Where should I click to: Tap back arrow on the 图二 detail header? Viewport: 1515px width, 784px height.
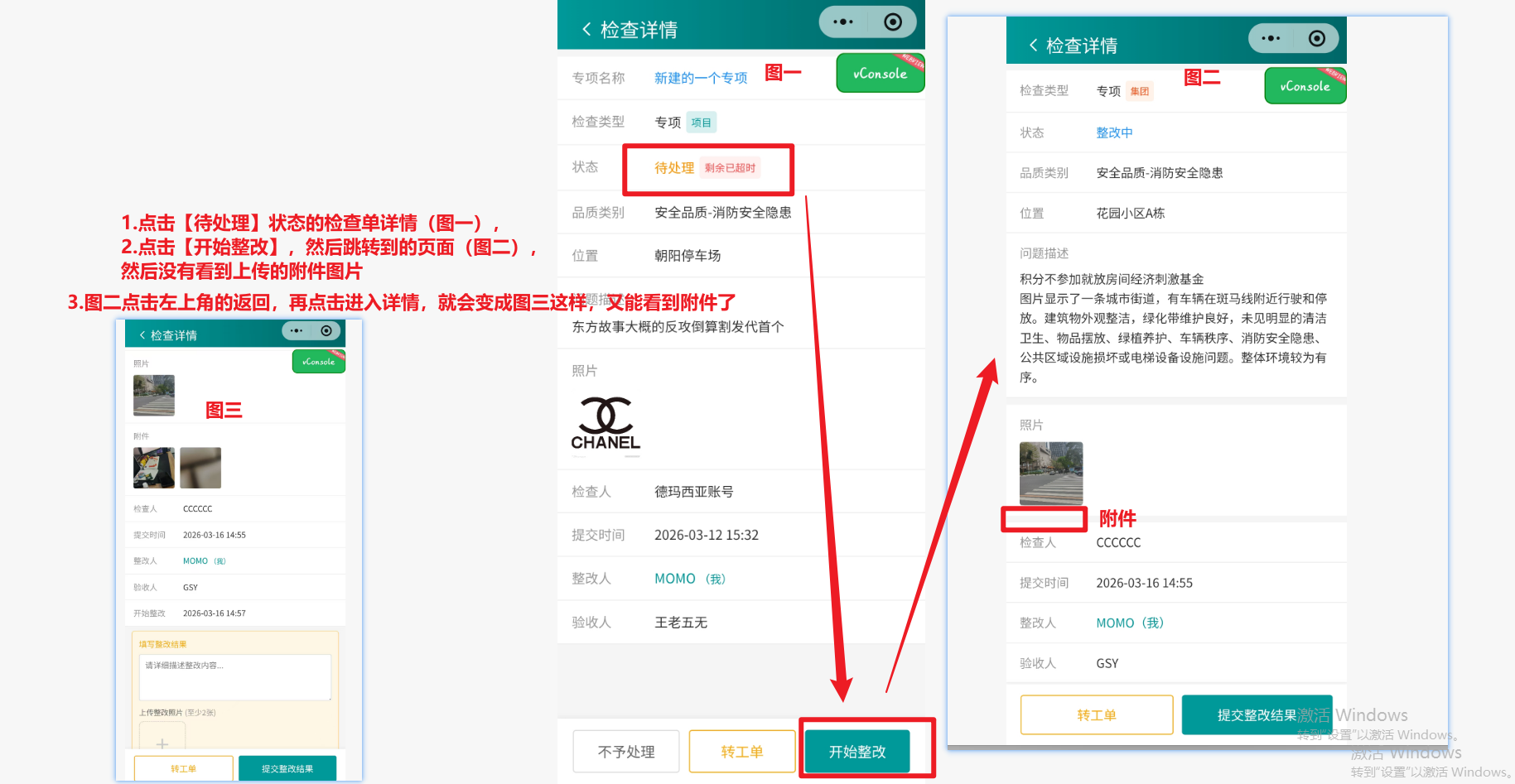point(1033,46)
